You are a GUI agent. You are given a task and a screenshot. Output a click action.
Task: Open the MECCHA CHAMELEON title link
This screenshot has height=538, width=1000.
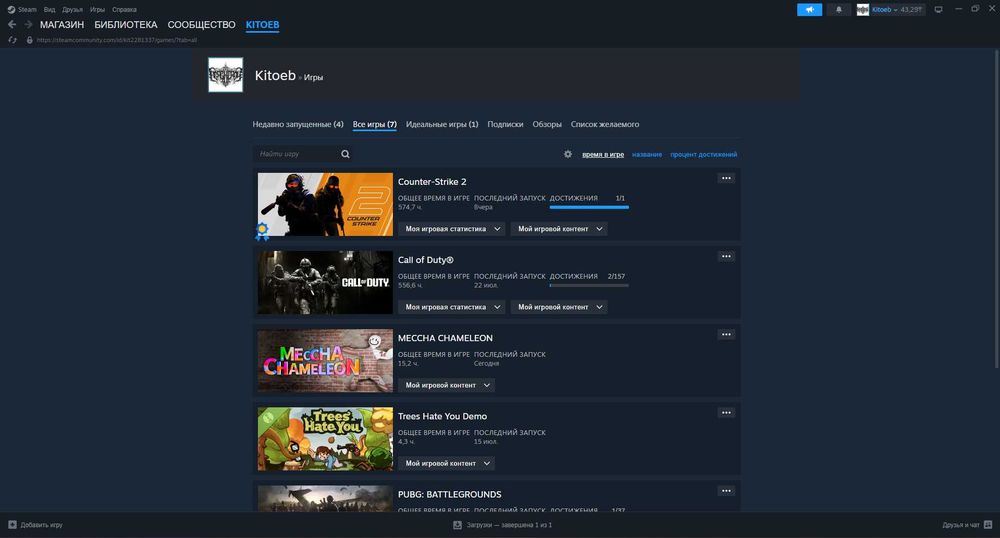445,338
